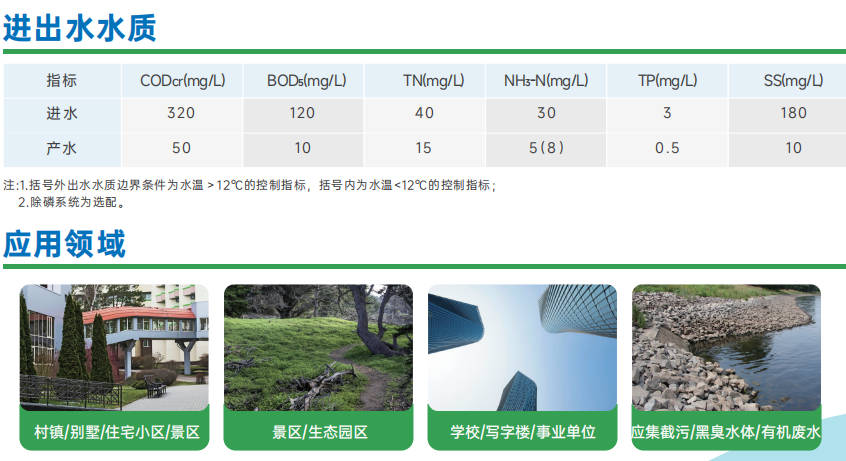The height and width of the screenshot is (461, 846).
Task: Select the TP(mg/L) column header
Action: [667, 80]
